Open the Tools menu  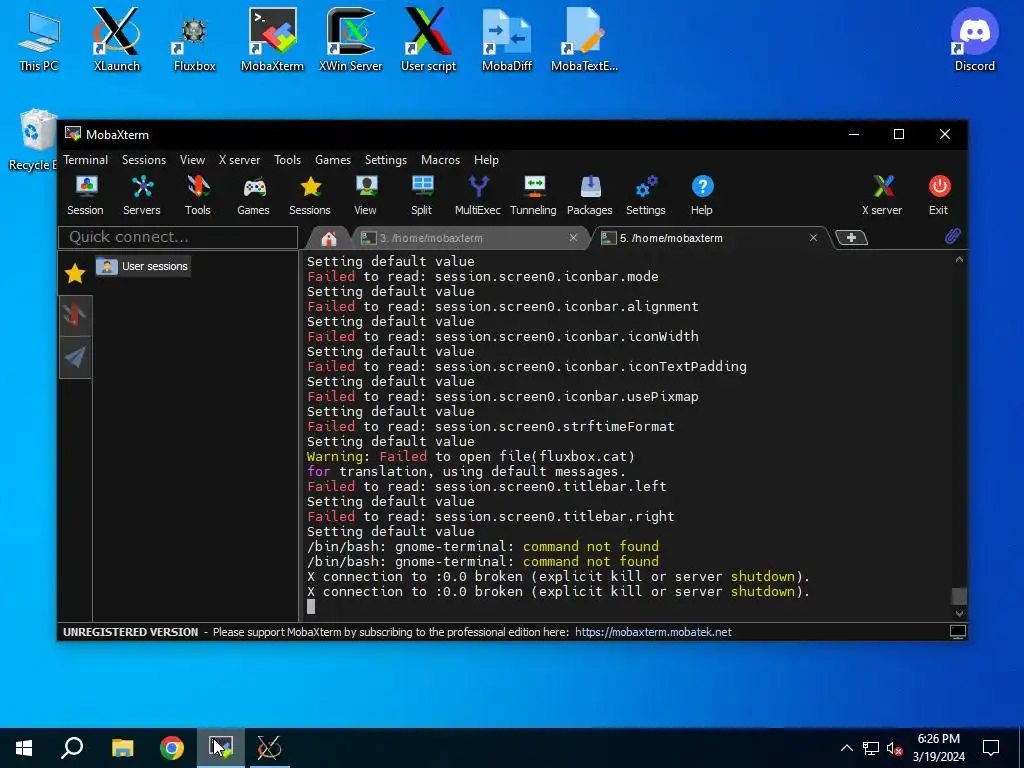coord(287,160)
